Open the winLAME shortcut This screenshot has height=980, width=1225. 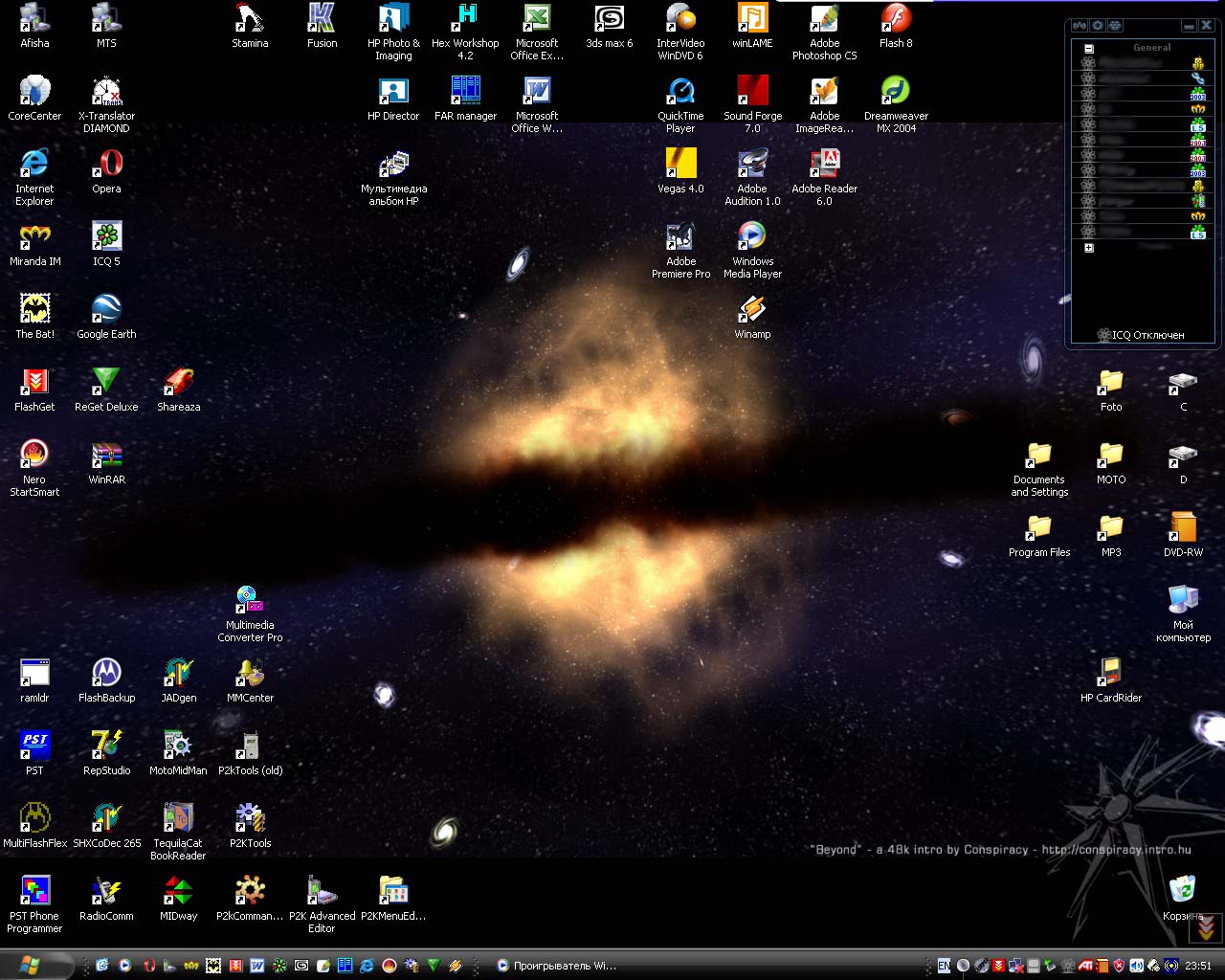[x=752, y=26]
